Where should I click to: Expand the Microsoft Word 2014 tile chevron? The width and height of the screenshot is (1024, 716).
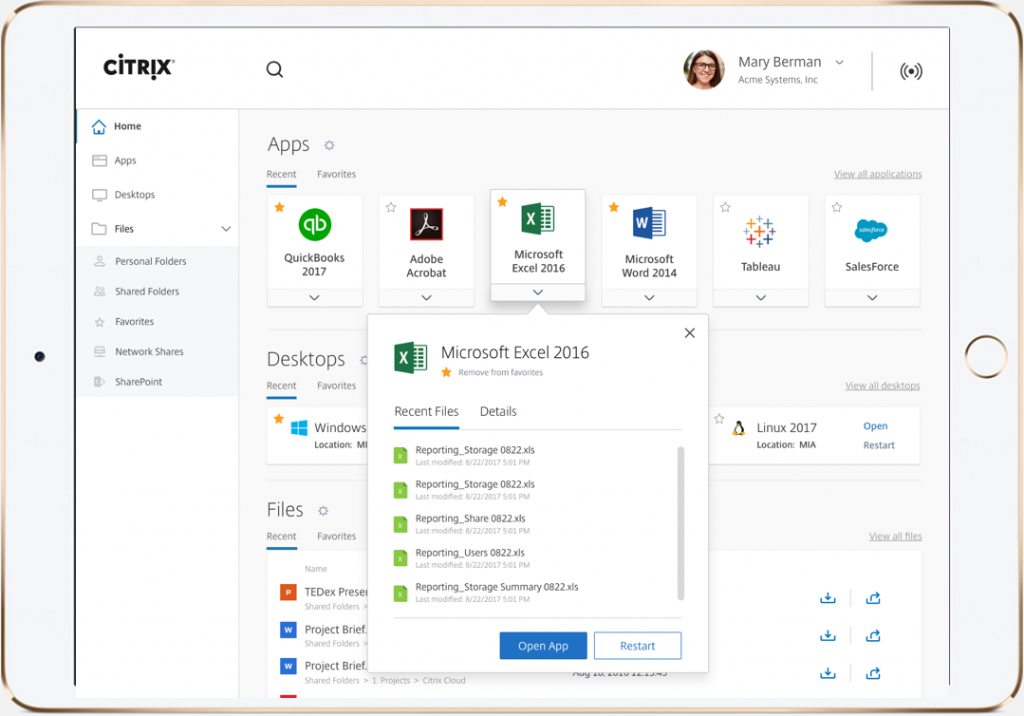click(x=649, y=298)
